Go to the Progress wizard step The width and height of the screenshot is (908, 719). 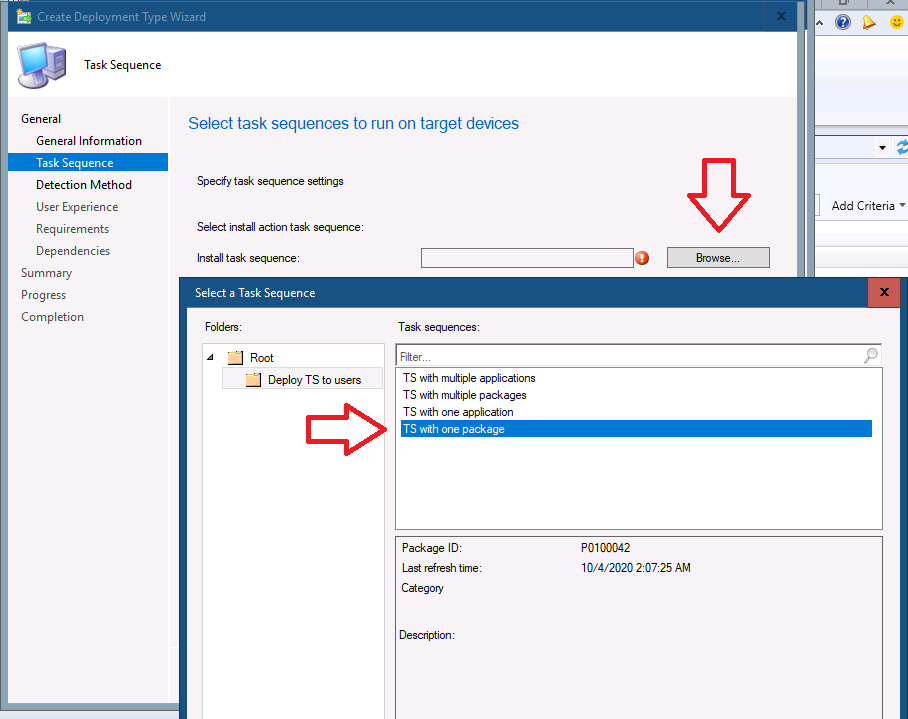pos(43,295)
